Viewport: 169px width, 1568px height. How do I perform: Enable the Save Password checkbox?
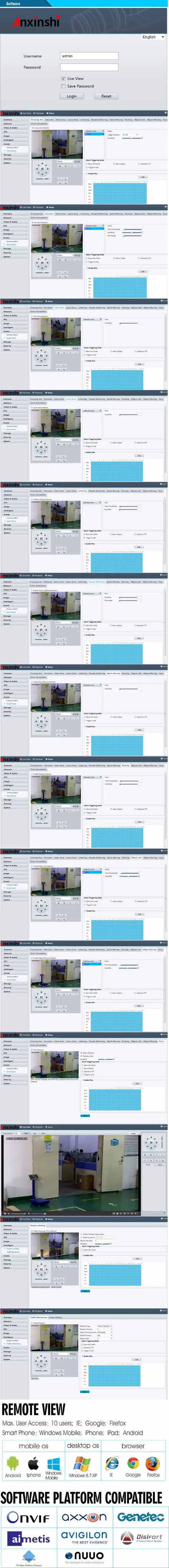tap(63, 86)
